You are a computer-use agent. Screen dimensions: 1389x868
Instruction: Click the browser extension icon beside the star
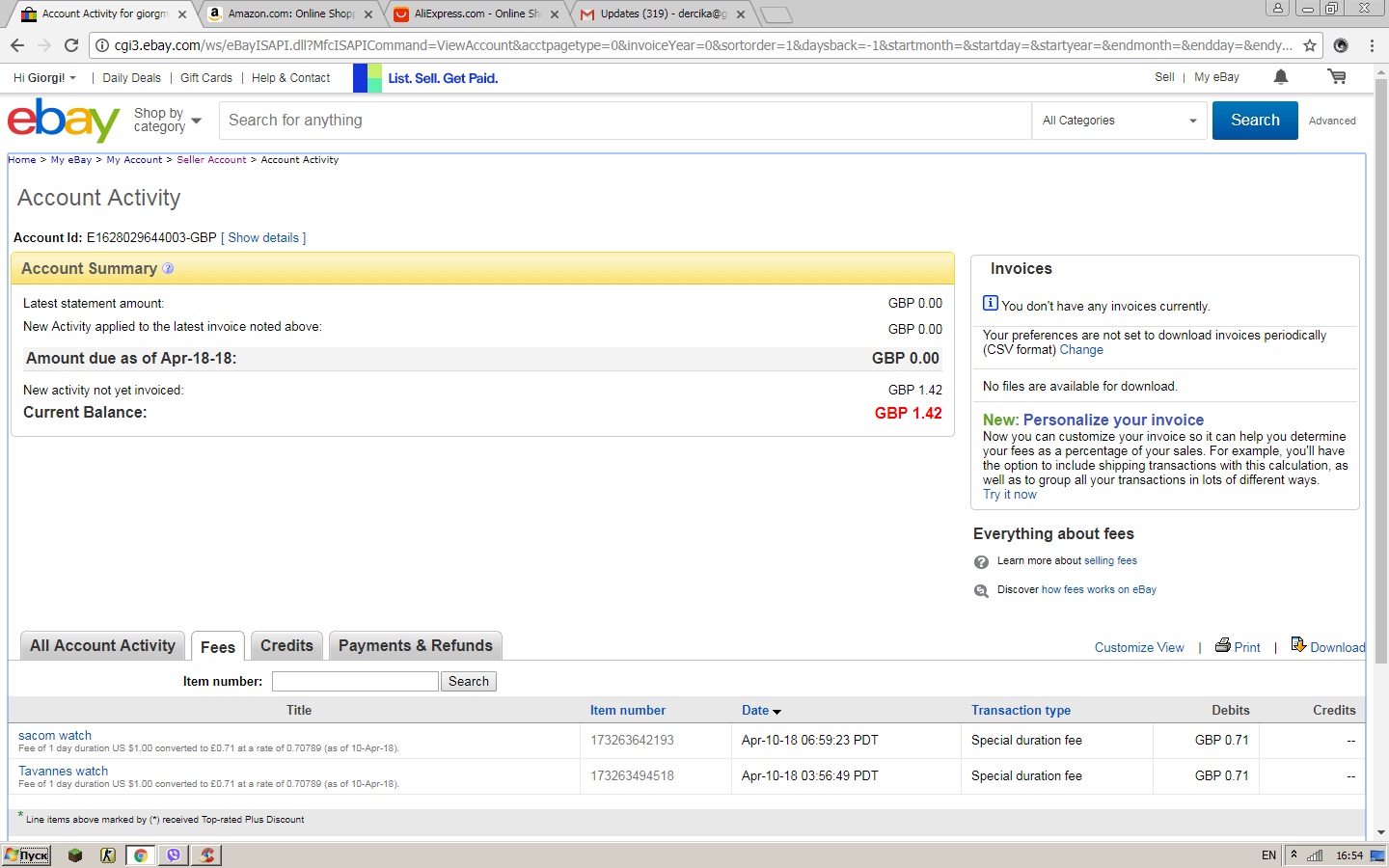(x=1341, y=45)
